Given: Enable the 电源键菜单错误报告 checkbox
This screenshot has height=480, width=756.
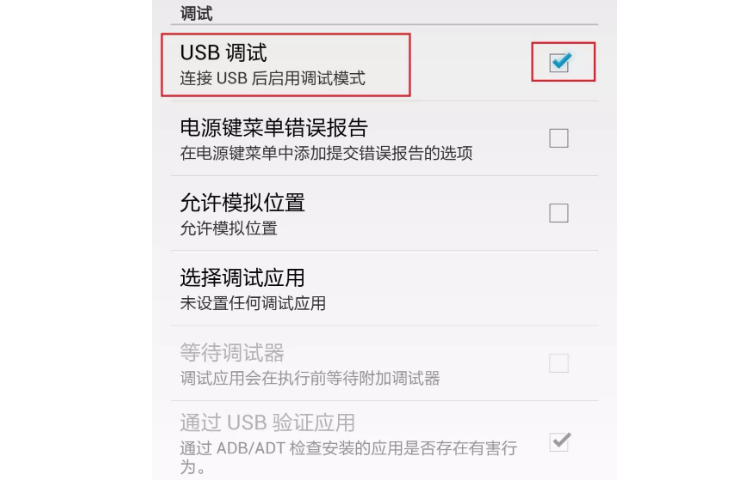Looking at the screenshot, I should 559,138.
